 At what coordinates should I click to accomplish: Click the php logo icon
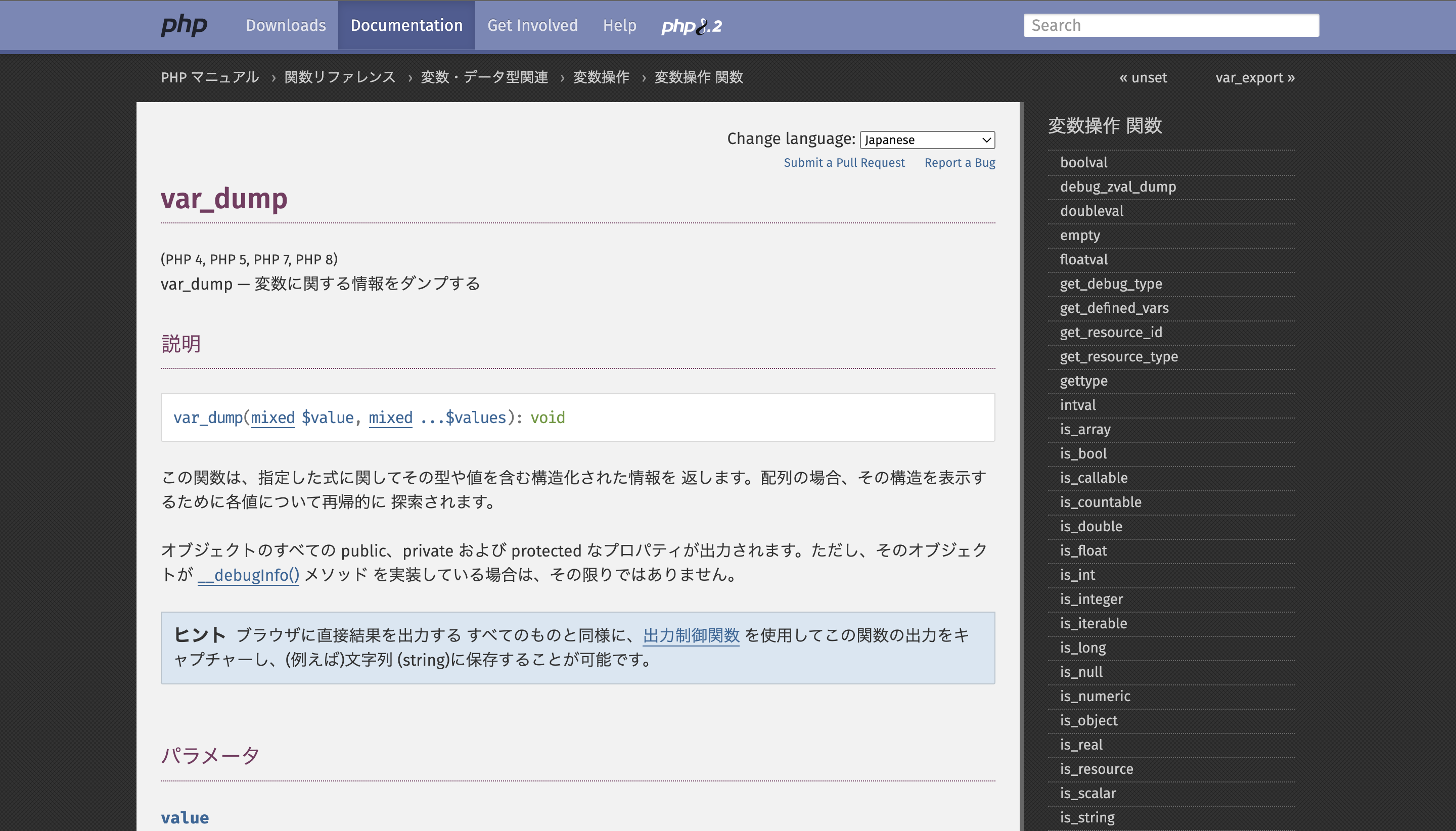[184, 26]
